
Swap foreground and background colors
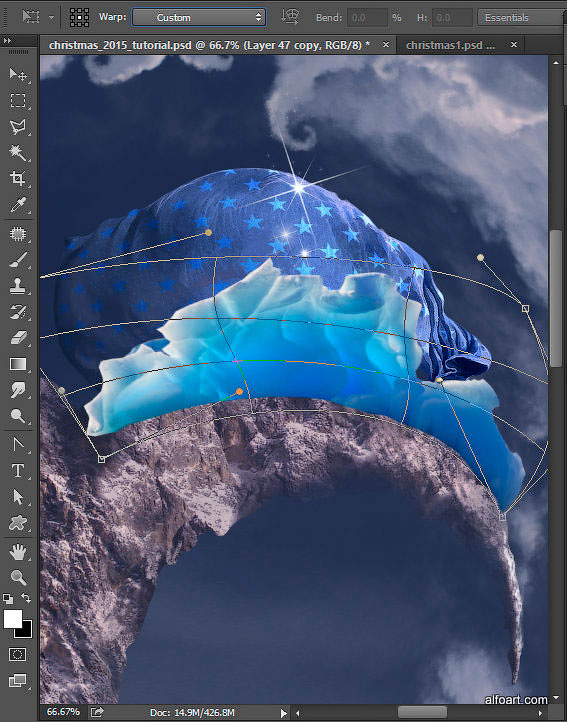[x=26, y=598]
